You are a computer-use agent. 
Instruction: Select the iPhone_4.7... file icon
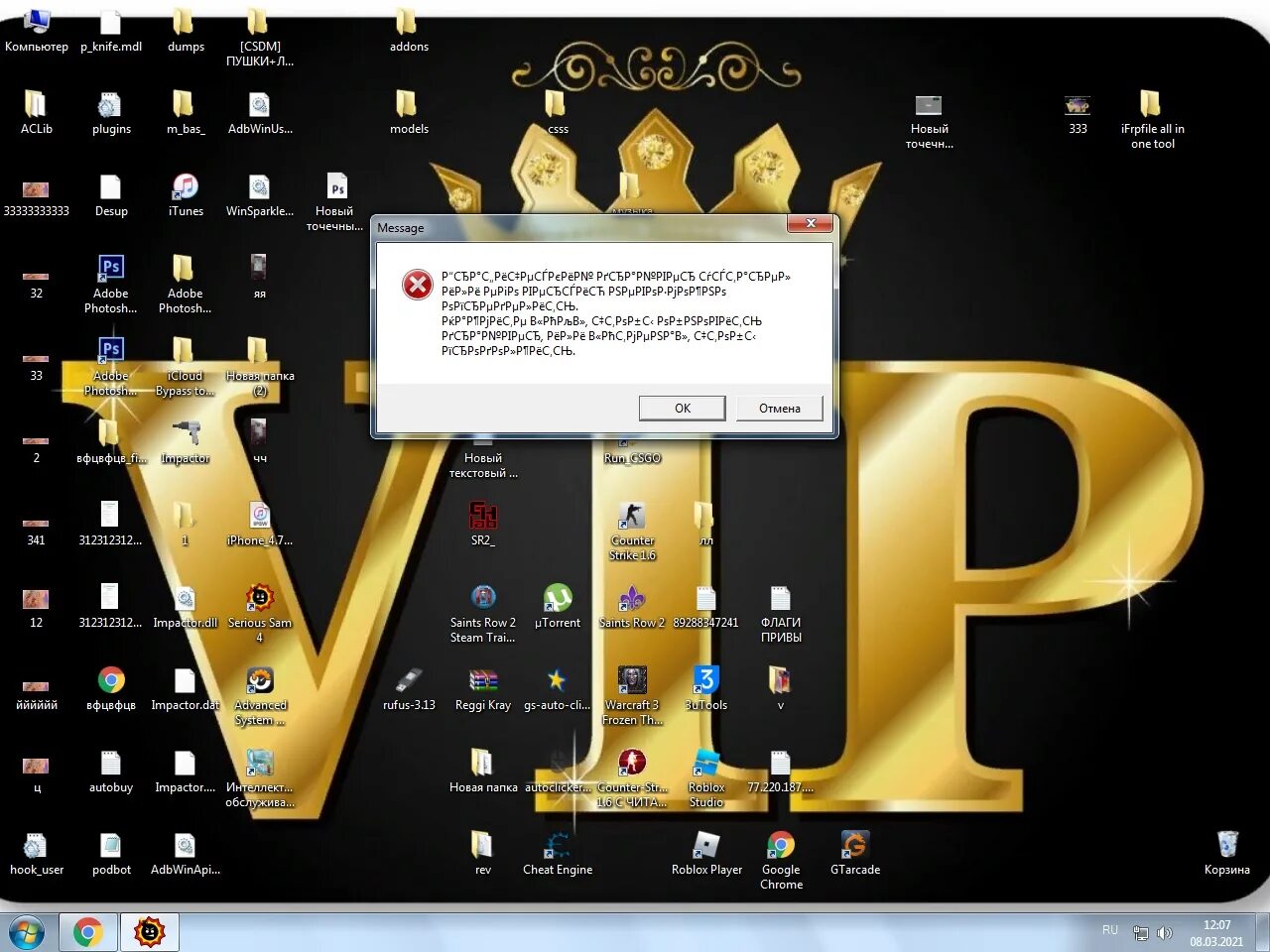click(x=260, y=524)
